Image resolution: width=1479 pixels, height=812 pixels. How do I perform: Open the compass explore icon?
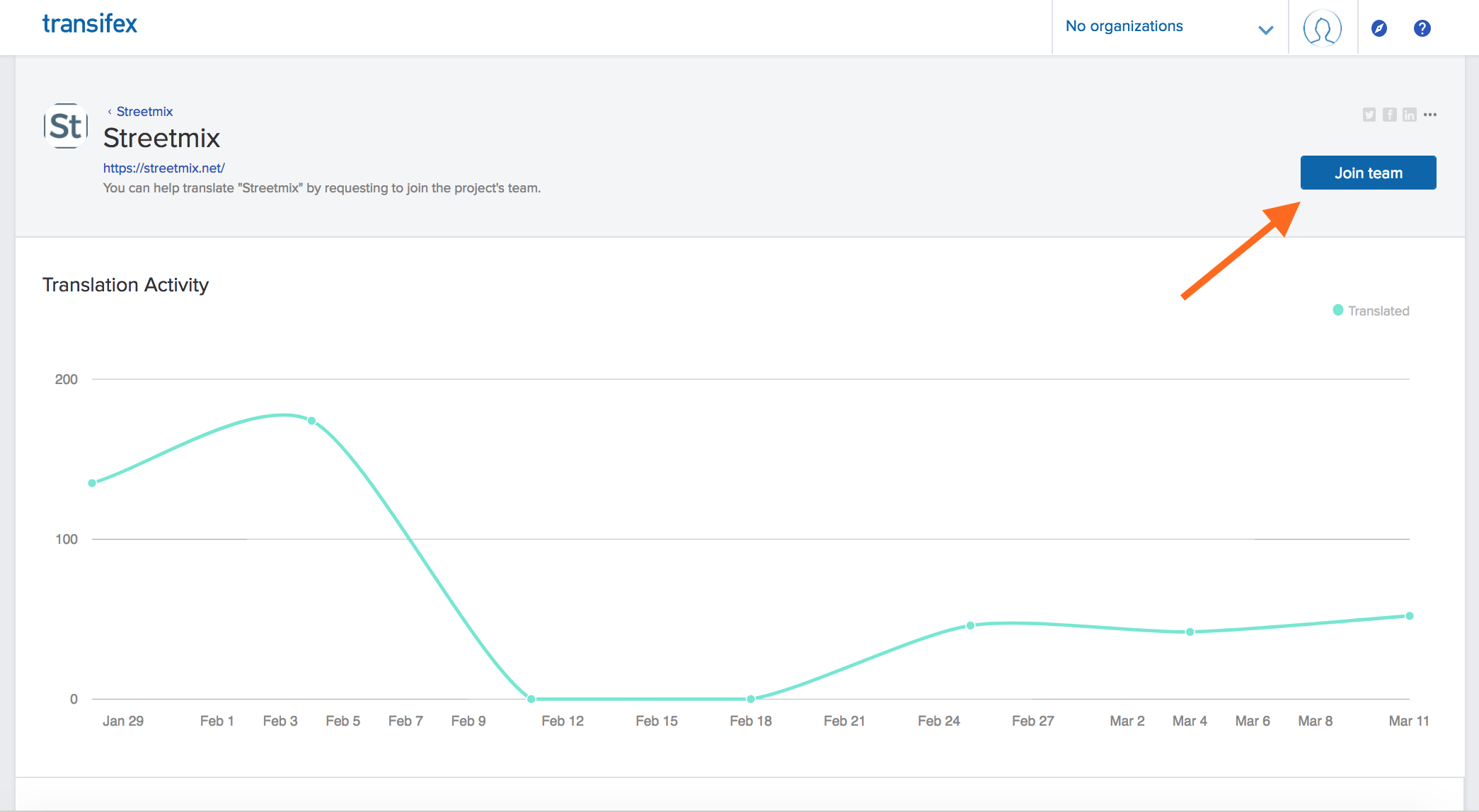pyautogui.click(x=1379, y=28)
